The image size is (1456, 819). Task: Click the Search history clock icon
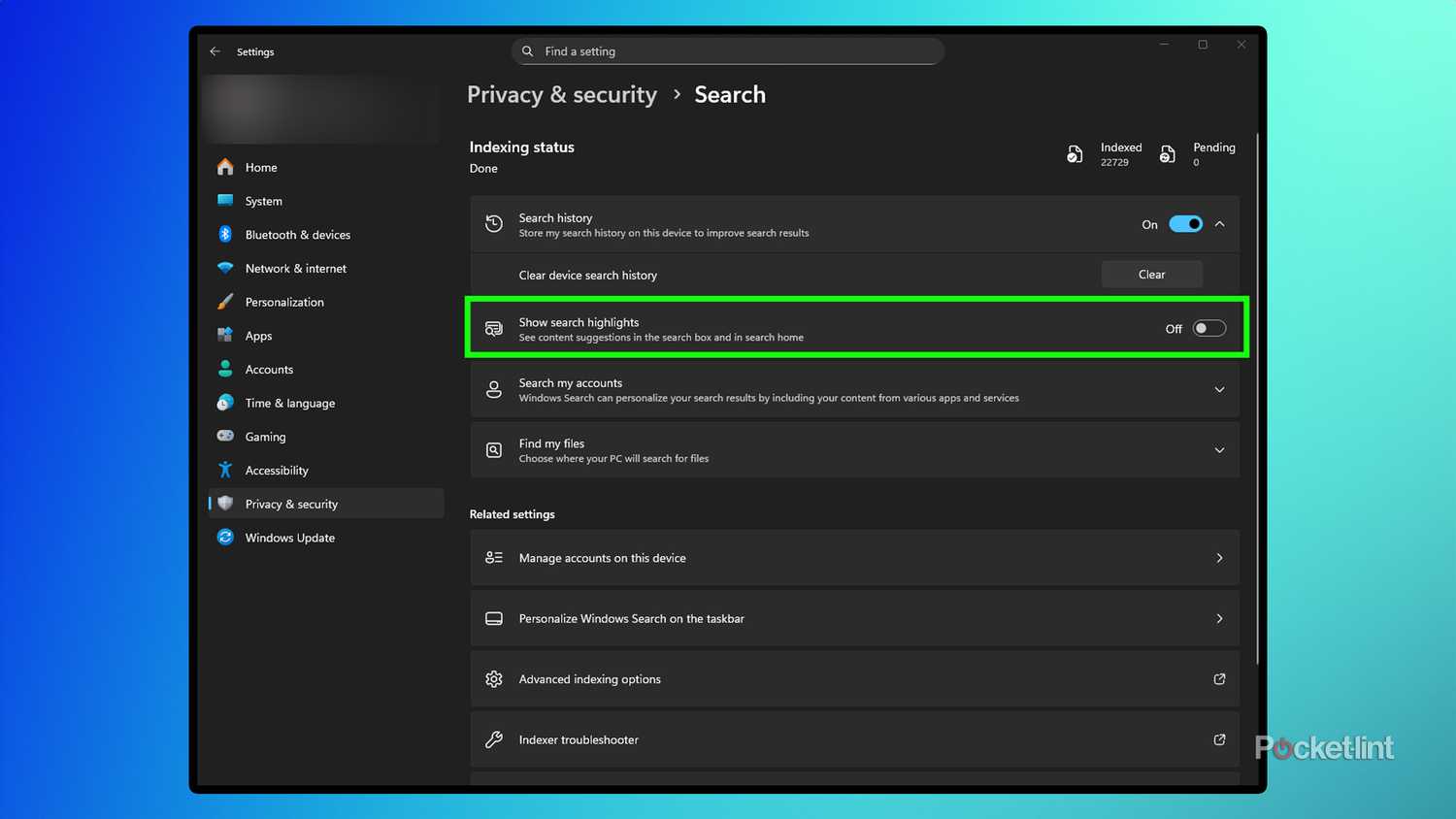494,223
